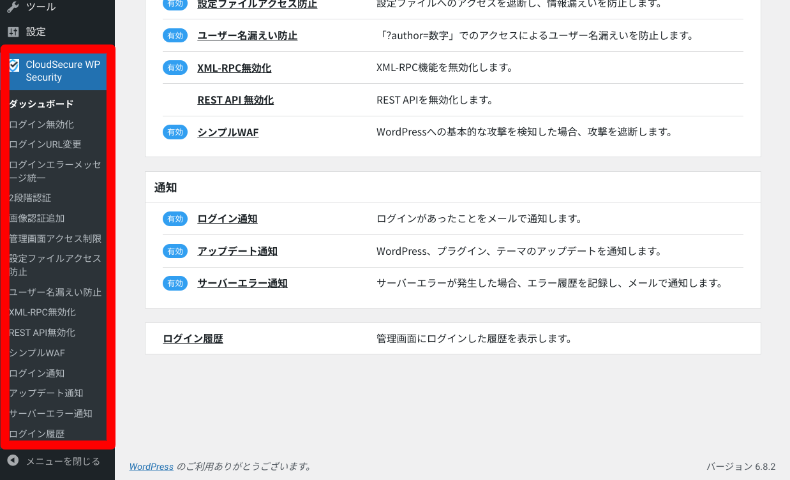
Task: Open ログイン無効化 submenu item
Action: click(41, 124)
